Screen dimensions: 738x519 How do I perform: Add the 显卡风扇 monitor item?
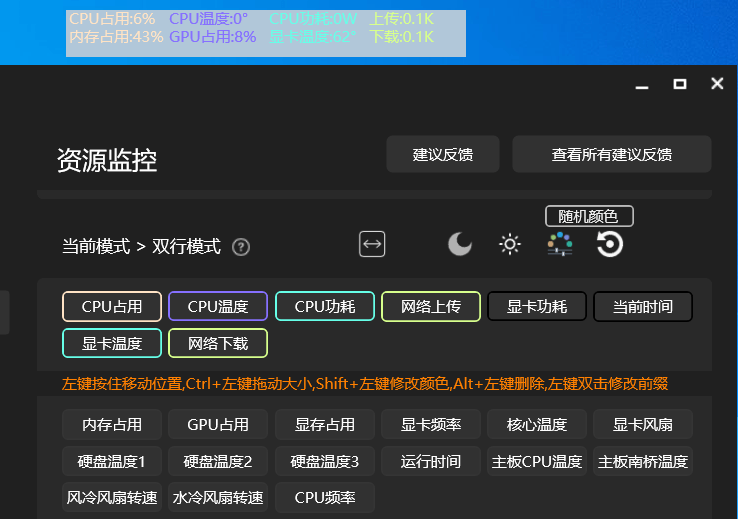pyautogui.click(x=643, y=424)
